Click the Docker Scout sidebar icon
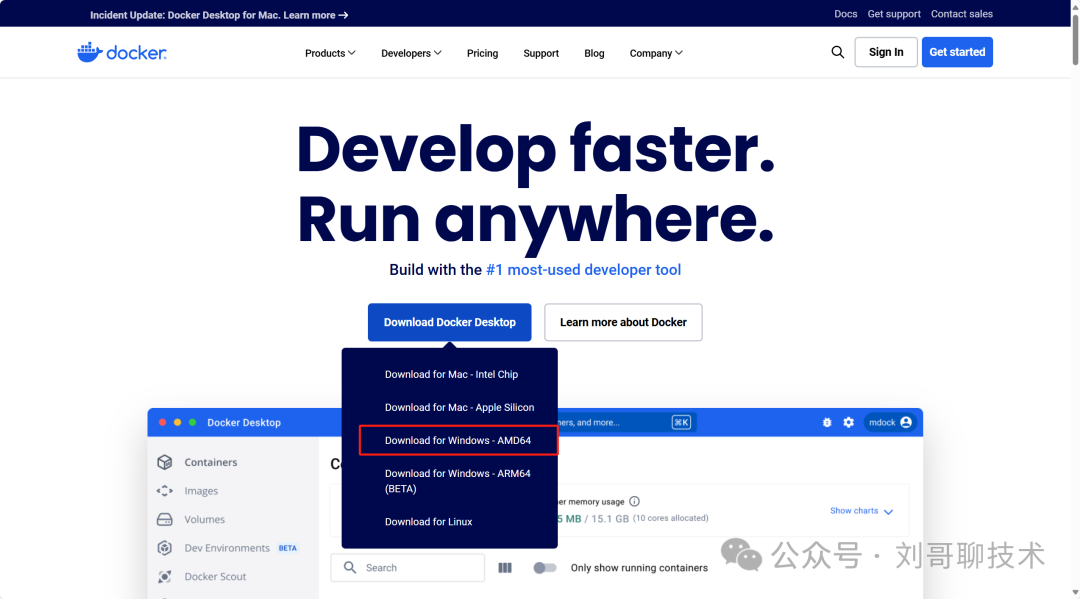Viewport: 1080px width, 599px height. click(165, 576)
